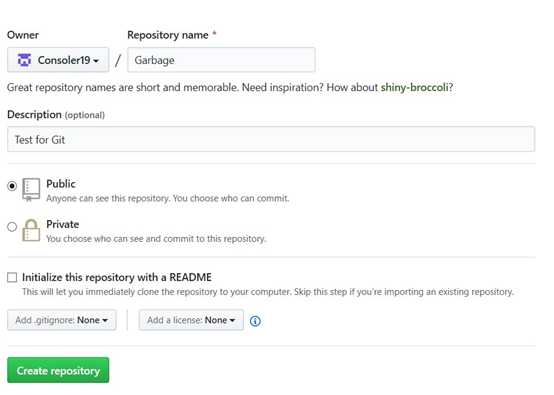Click the Initialize this repository README label
The width and height of the screenshot is (554, 395).
[x=117, y=277]
